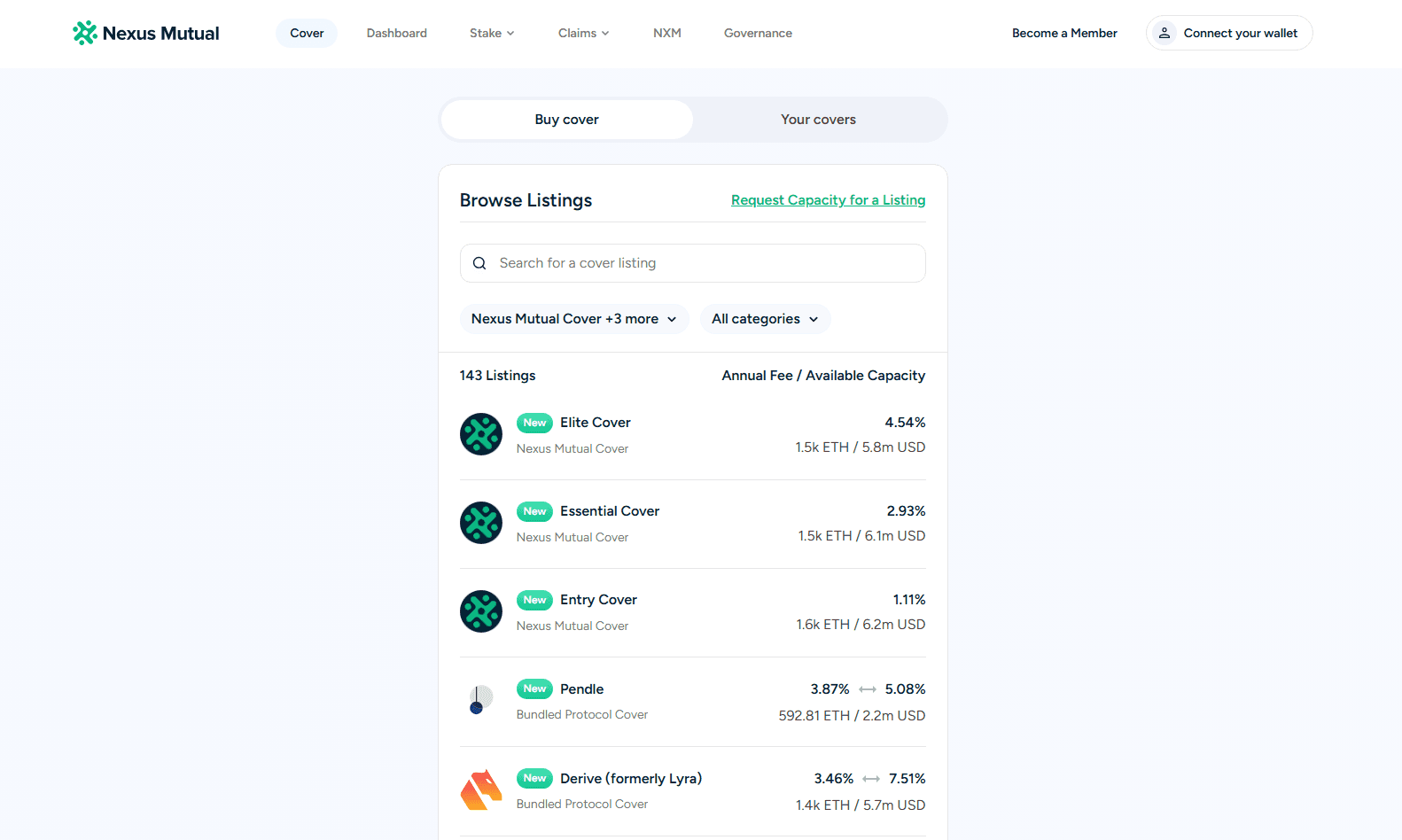Go to the Governance page

coord(758,33)
